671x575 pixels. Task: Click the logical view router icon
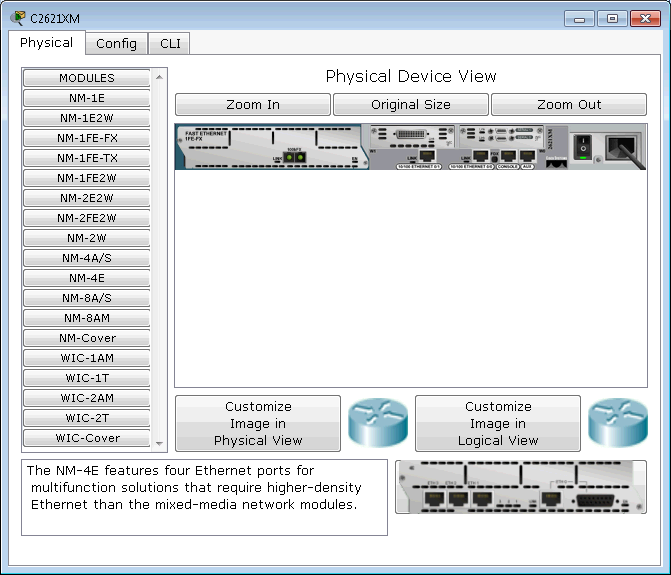[618, 423]
